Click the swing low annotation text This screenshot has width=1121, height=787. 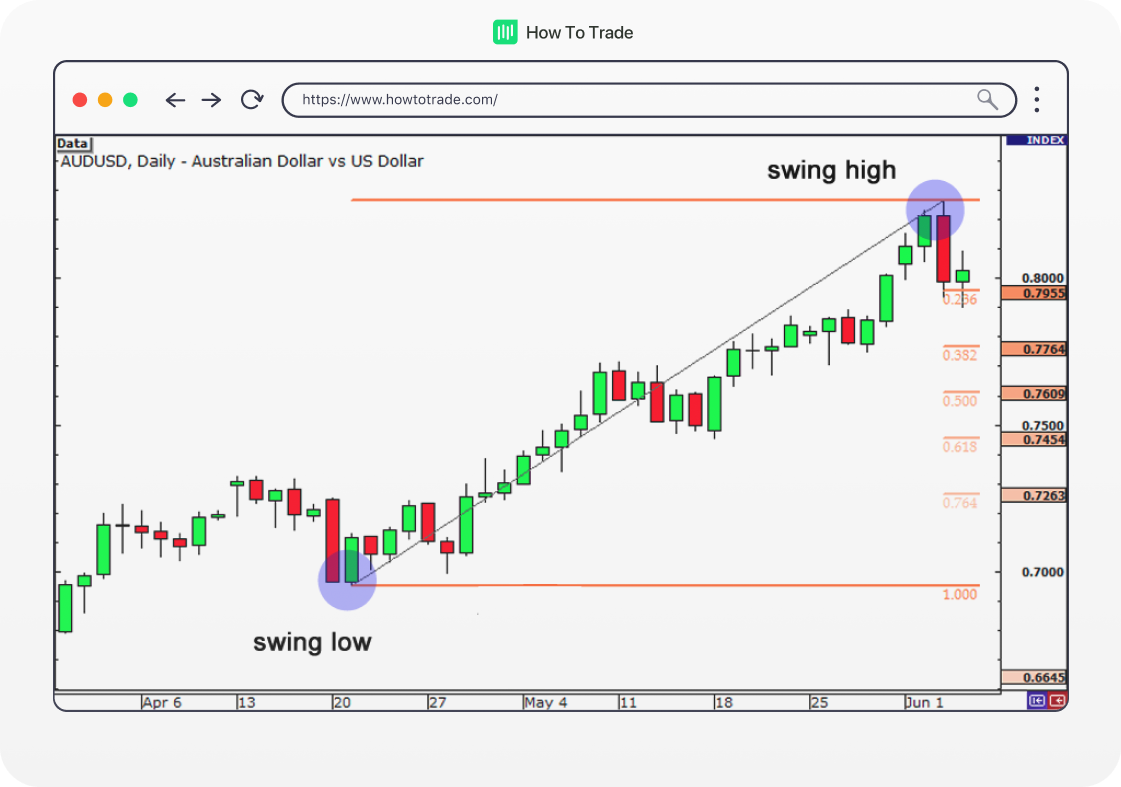[313, 642]
